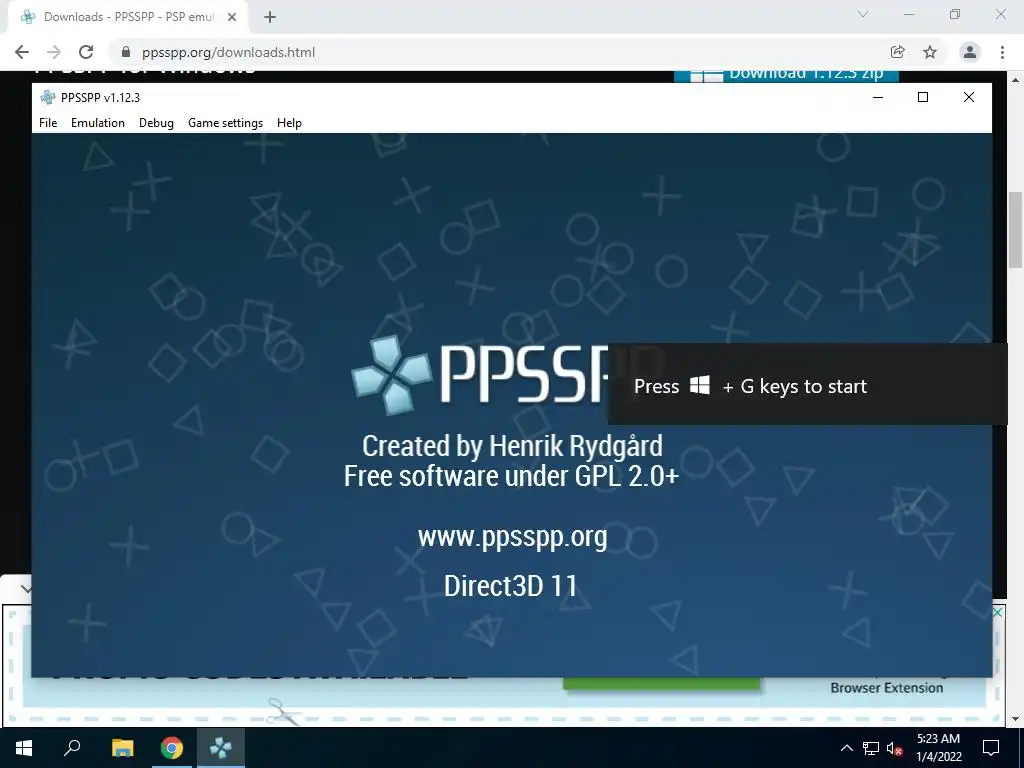Go forward in Chrome browser
The width and height of the screenshot is (1024, 768).
54,52
